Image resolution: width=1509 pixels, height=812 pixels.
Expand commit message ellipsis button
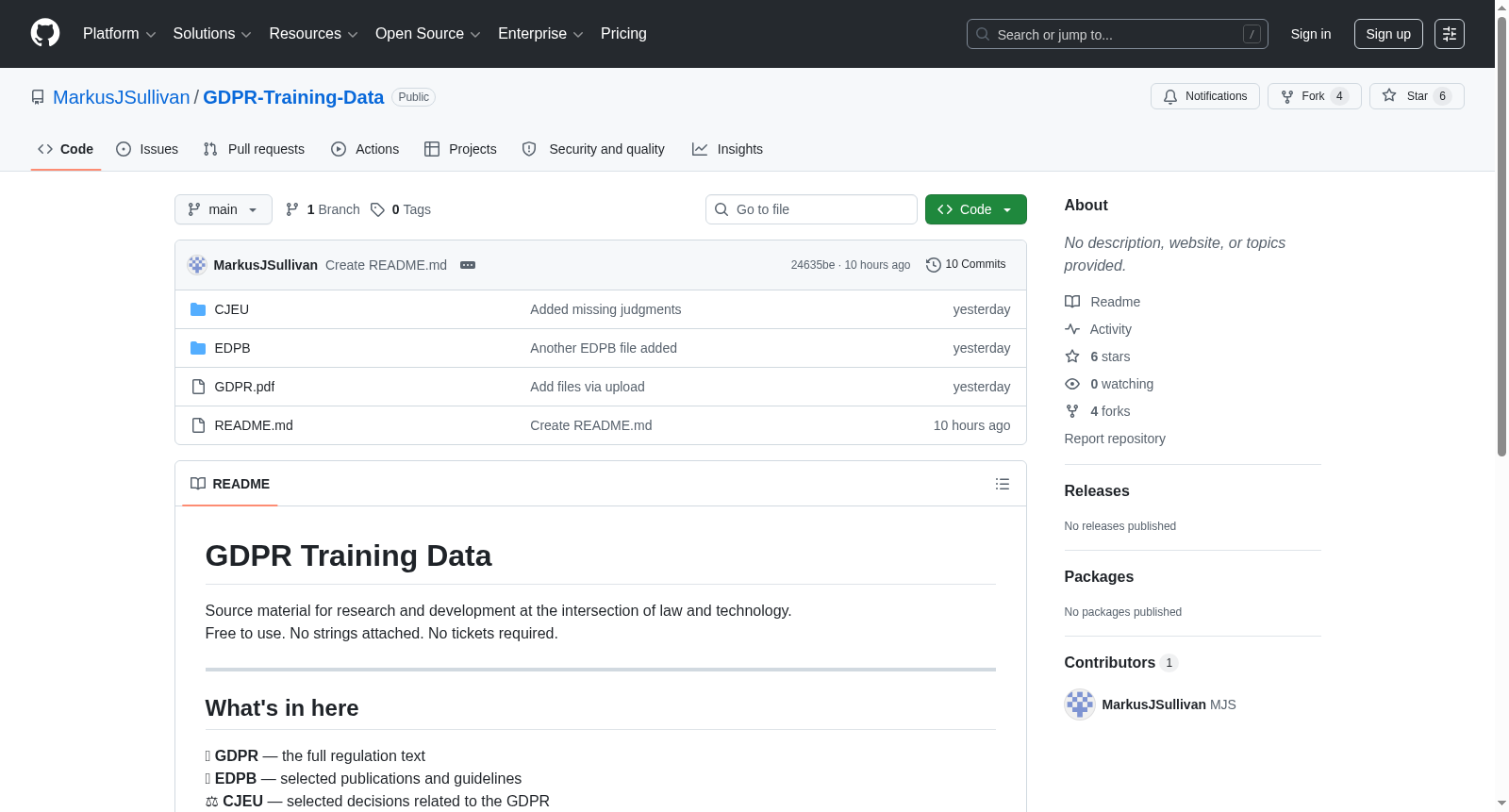click(468, 265)
